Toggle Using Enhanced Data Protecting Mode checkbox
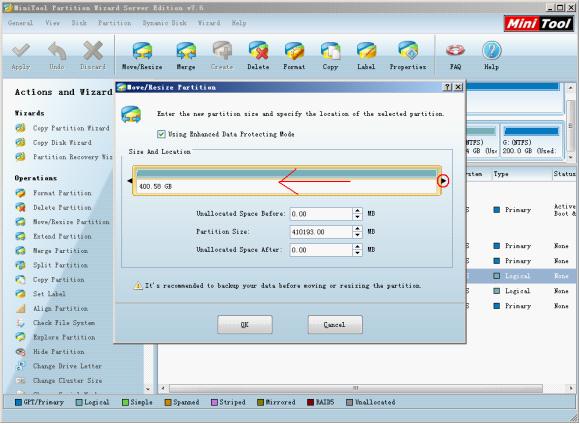This screenshot has height=424, width=580. click(x=161, y=134)
